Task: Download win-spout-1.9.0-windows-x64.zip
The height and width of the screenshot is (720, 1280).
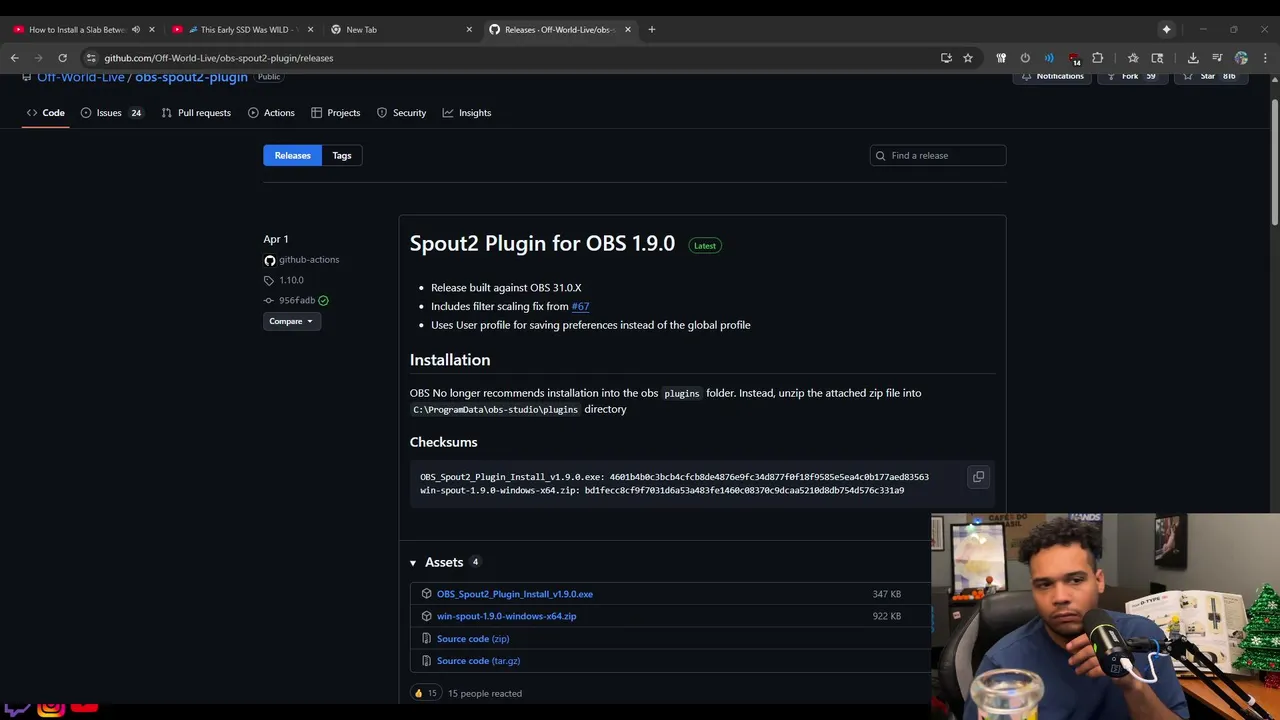Action: point(507,616)
